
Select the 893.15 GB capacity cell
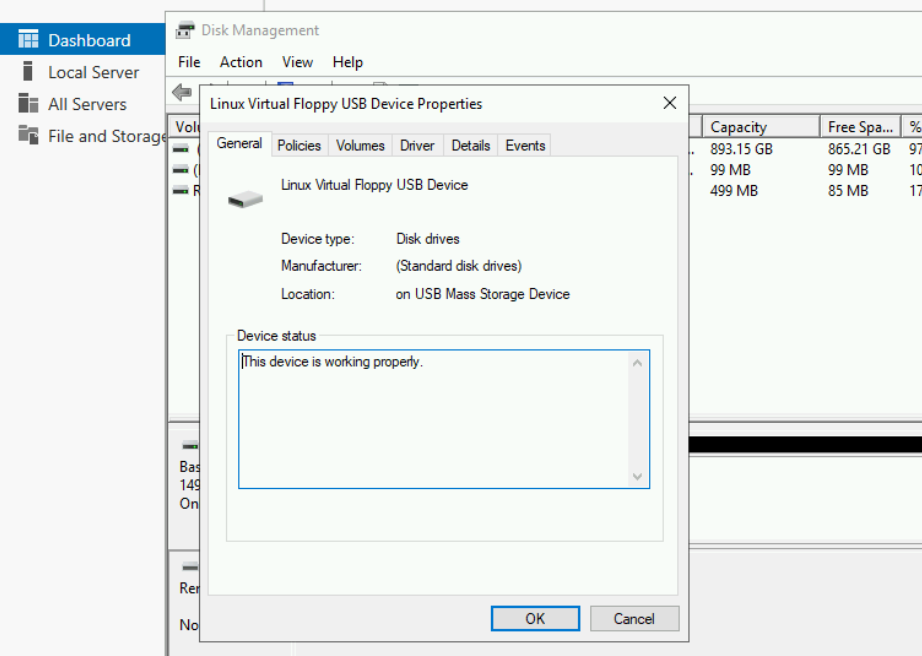[741, 149]
